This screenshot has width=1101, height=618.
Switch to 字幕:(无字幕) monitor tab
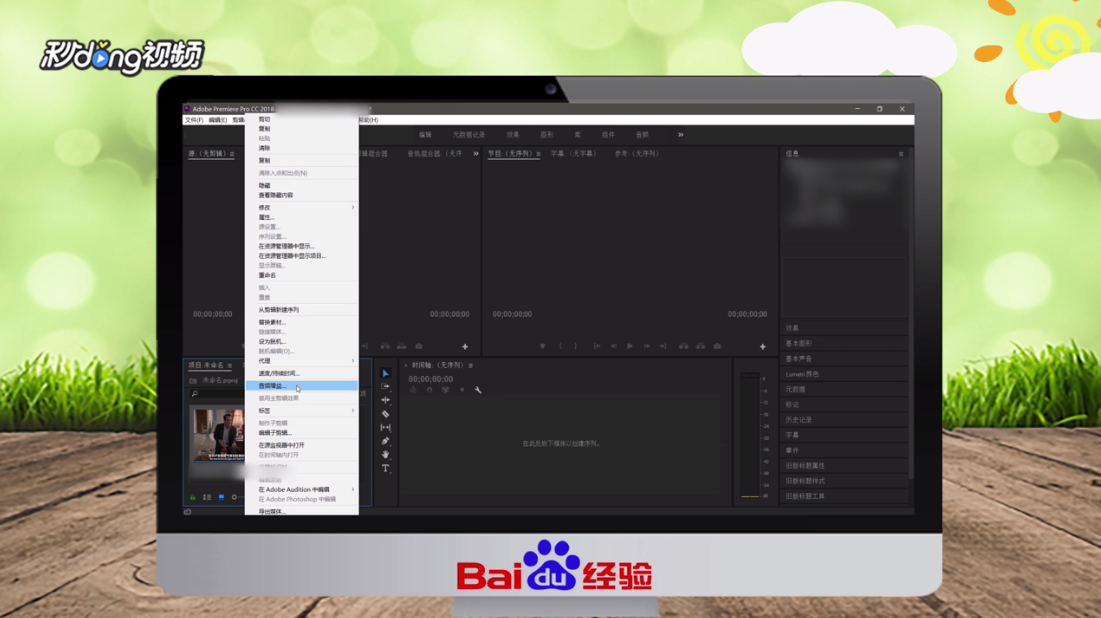pos(574,154)
